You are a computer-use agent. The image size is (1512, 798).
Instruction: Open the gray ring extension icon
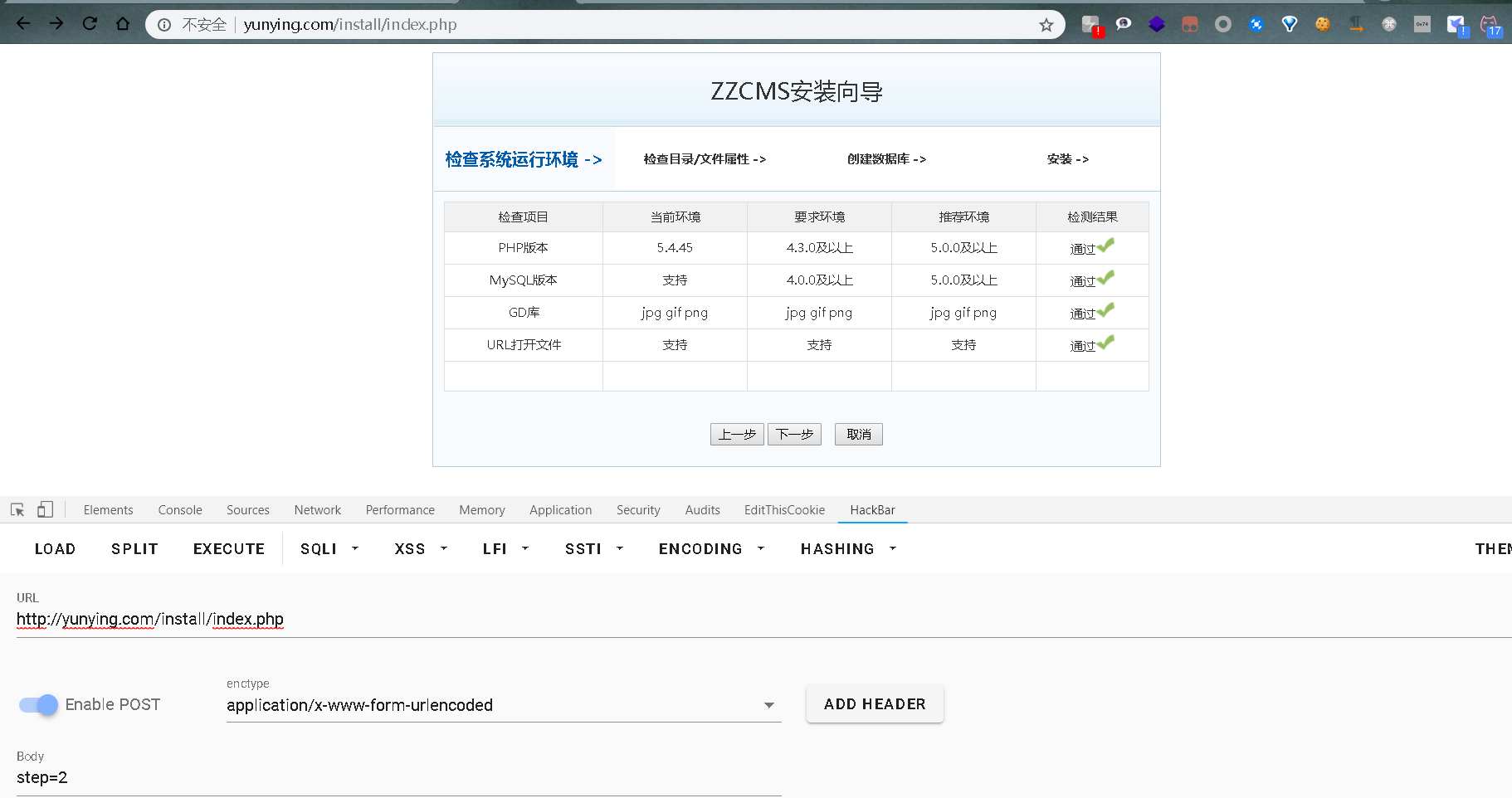(1223, 25)
